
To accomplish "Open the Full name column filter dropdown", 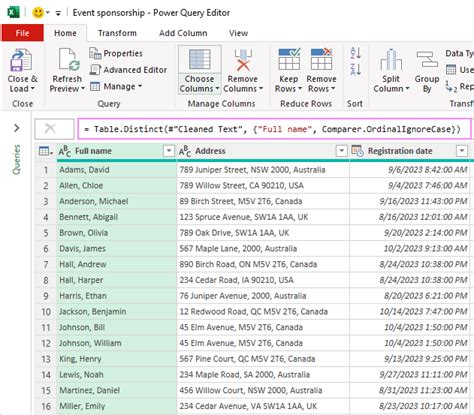I will tap(169, 151).
